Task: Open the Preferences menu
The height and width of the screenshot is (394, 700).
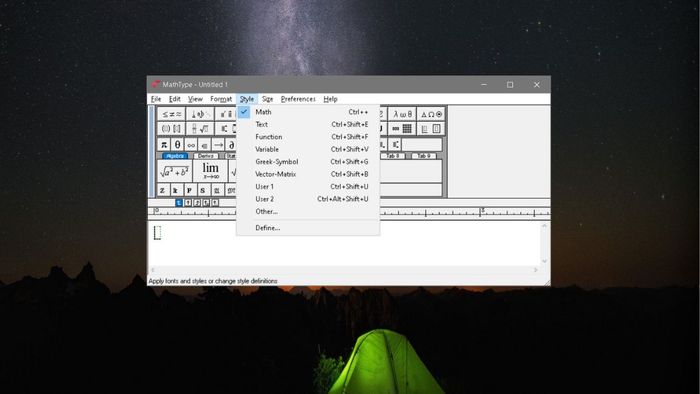Action: tap(298, 99)
